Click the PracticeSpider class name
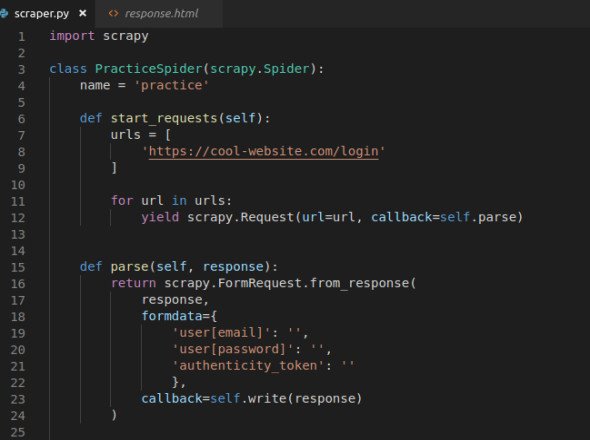Viewport: 590px width, 440px height. tap(149, 69)
